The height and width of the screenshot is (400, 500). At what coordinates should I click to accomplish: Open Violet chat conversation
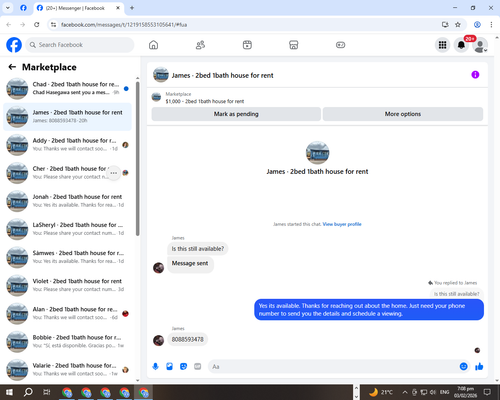click(x=68, y=285)
